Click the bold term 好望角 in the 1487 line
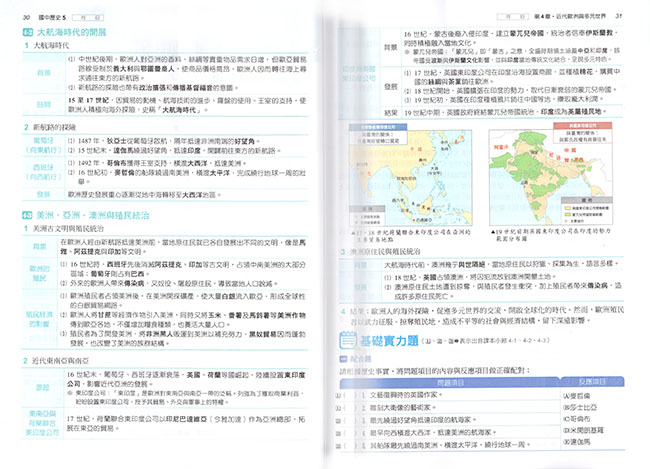This screenshot has width=650, height=469. coord(244,141)
